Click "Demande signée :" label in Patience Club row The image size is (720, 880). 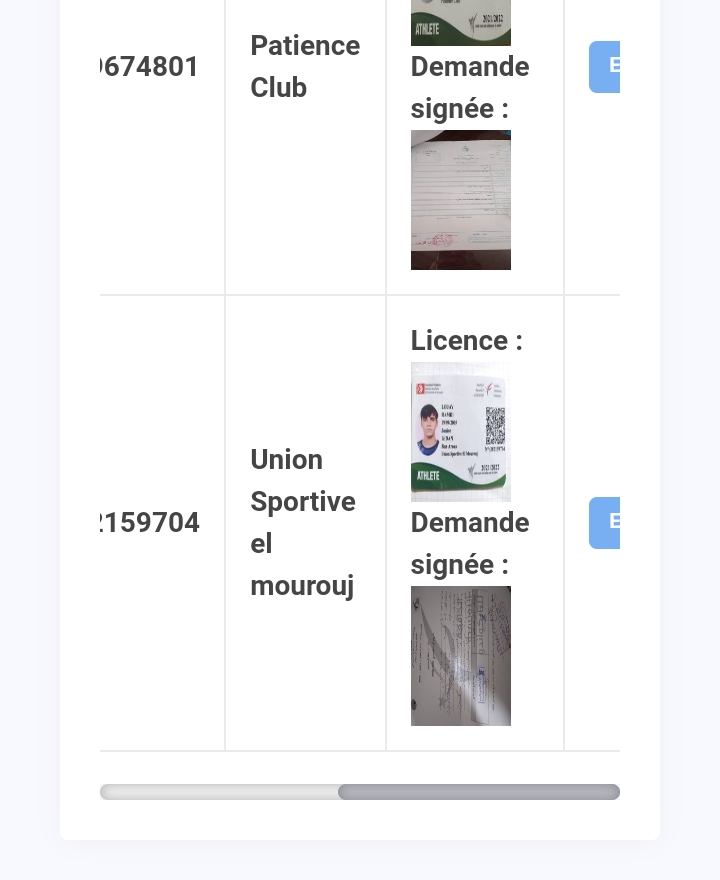[x=469, y=88]
